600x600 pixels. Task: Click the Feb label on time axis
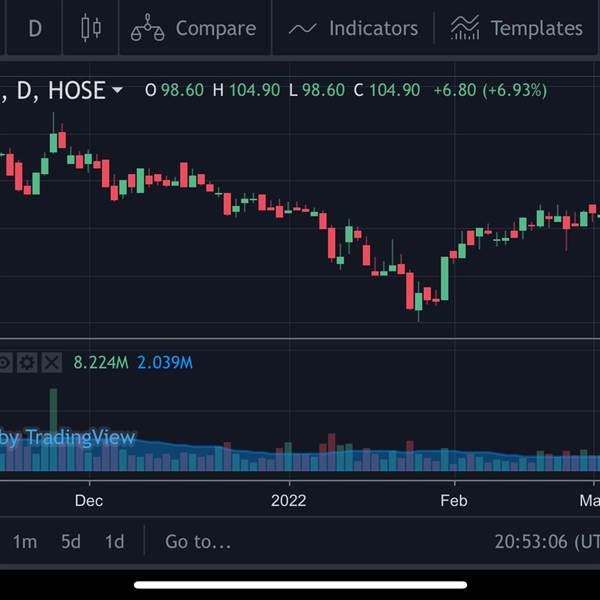[x=454, y=500]
